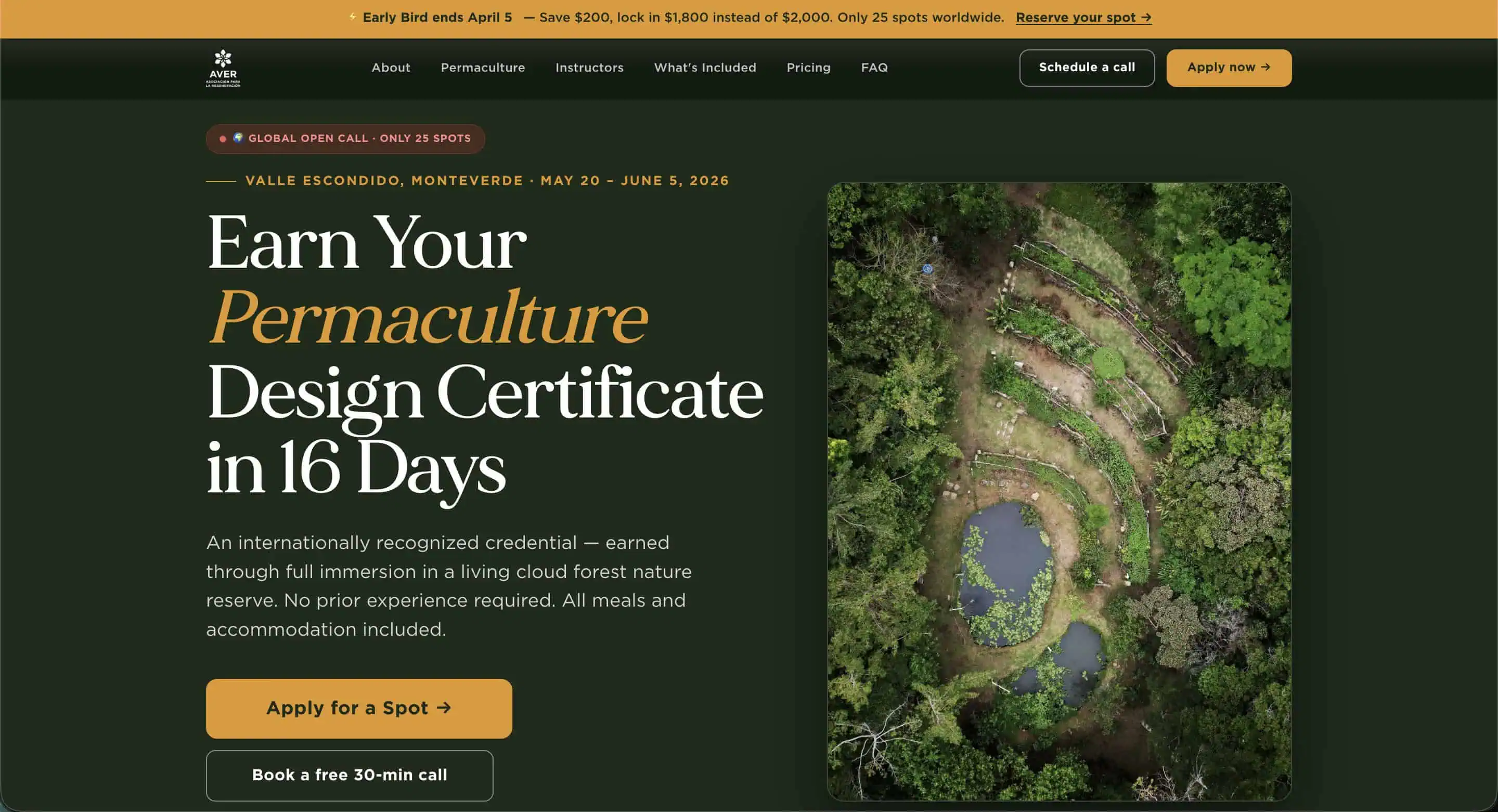Screen dimensions: 1498x812
Task: Click the Early Bird ends April 5 text
Action: point(437,18)
